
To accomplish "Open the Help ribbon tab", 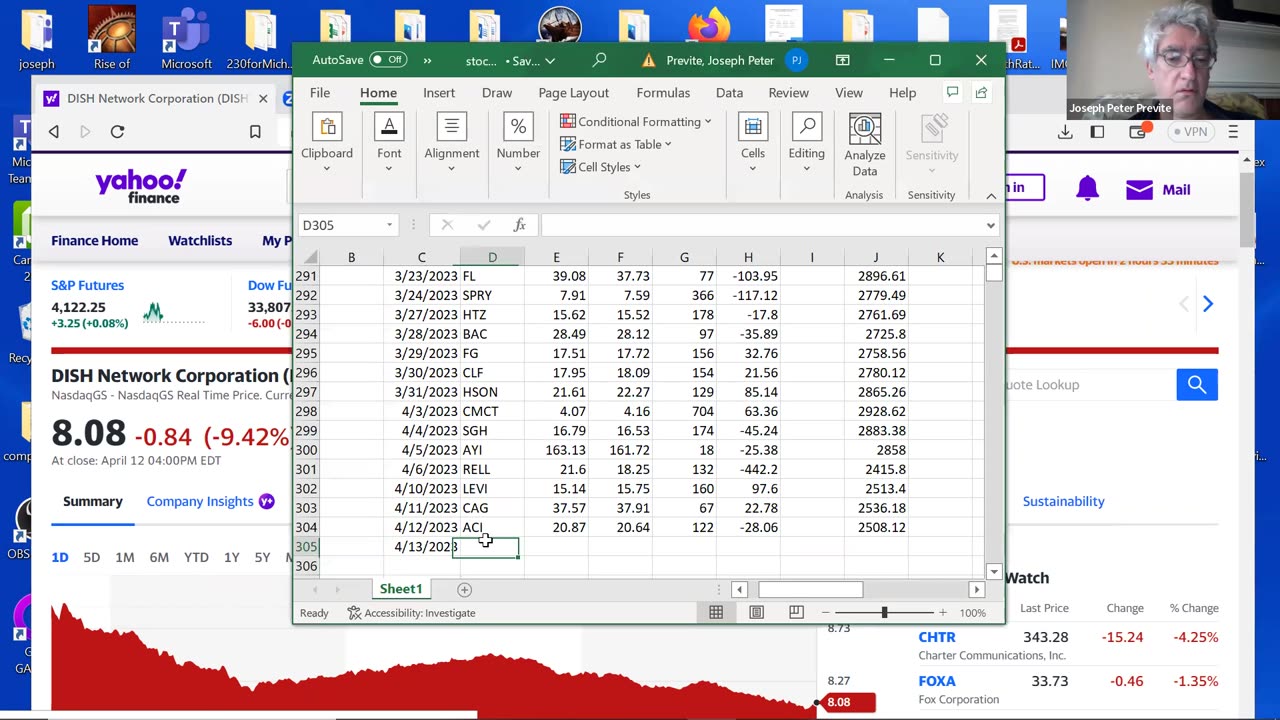I will coord(902,92).
